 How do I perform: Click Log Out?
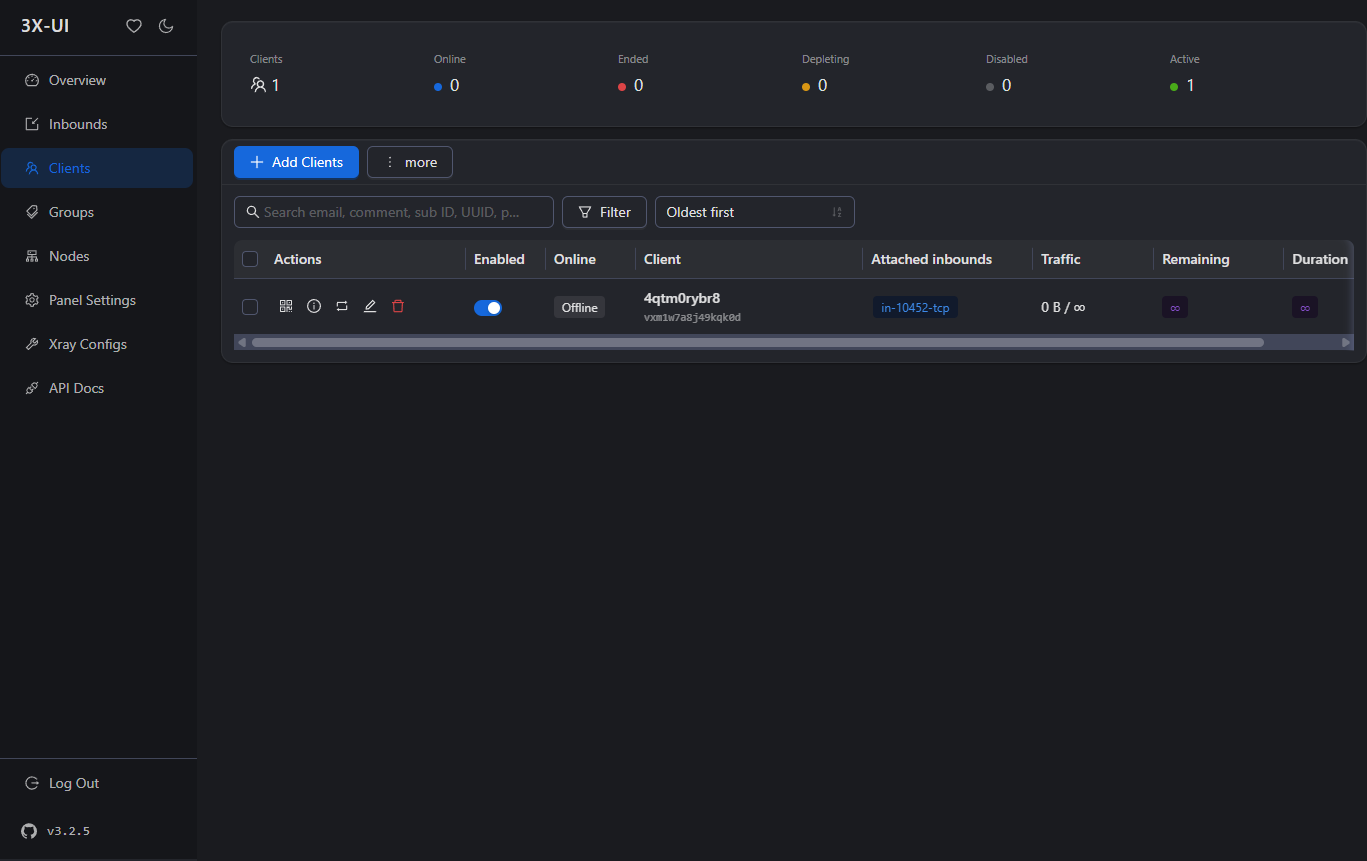[97, 783]
